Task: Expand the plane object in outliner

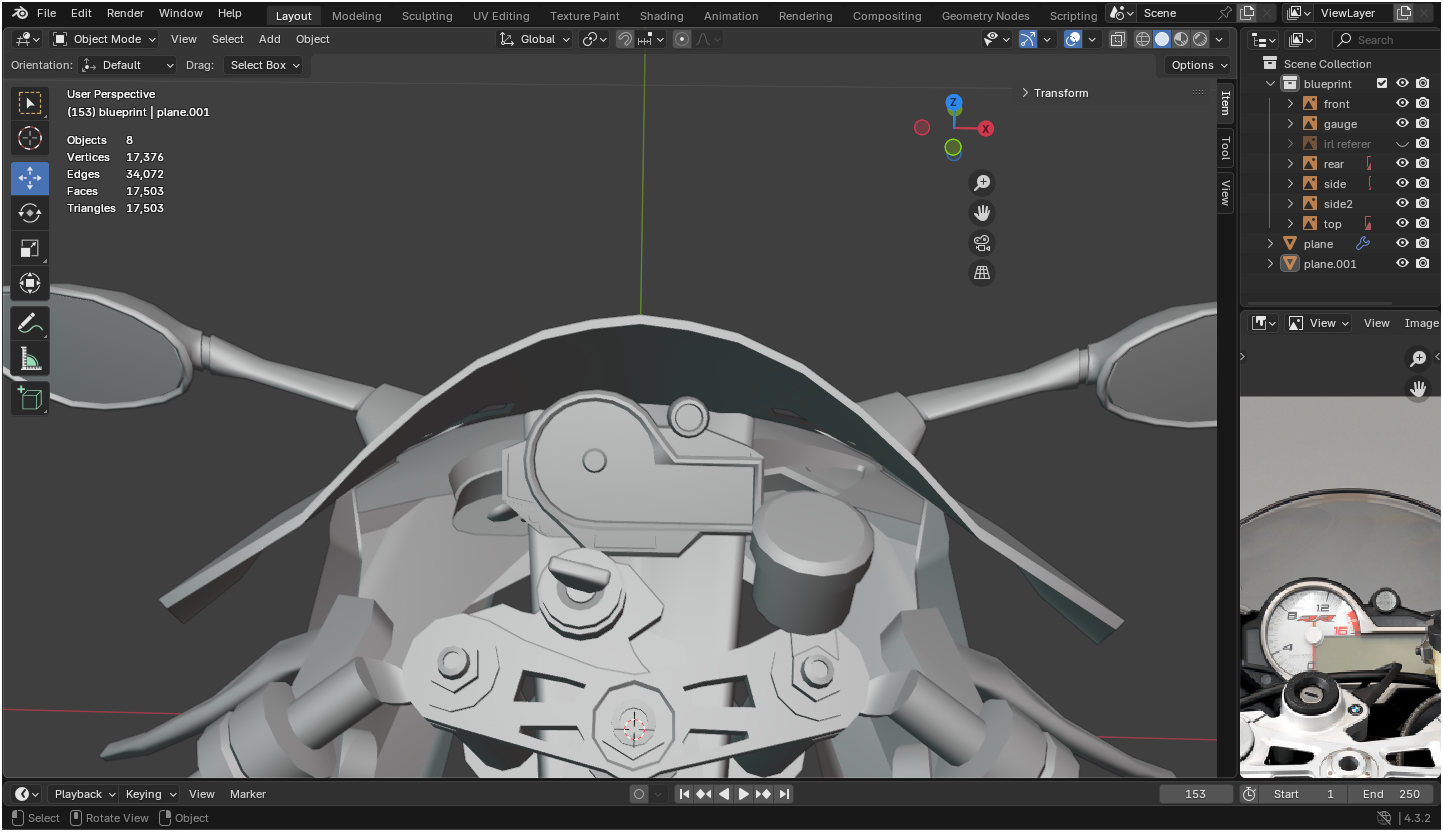Action: [x=1271, y=244]
